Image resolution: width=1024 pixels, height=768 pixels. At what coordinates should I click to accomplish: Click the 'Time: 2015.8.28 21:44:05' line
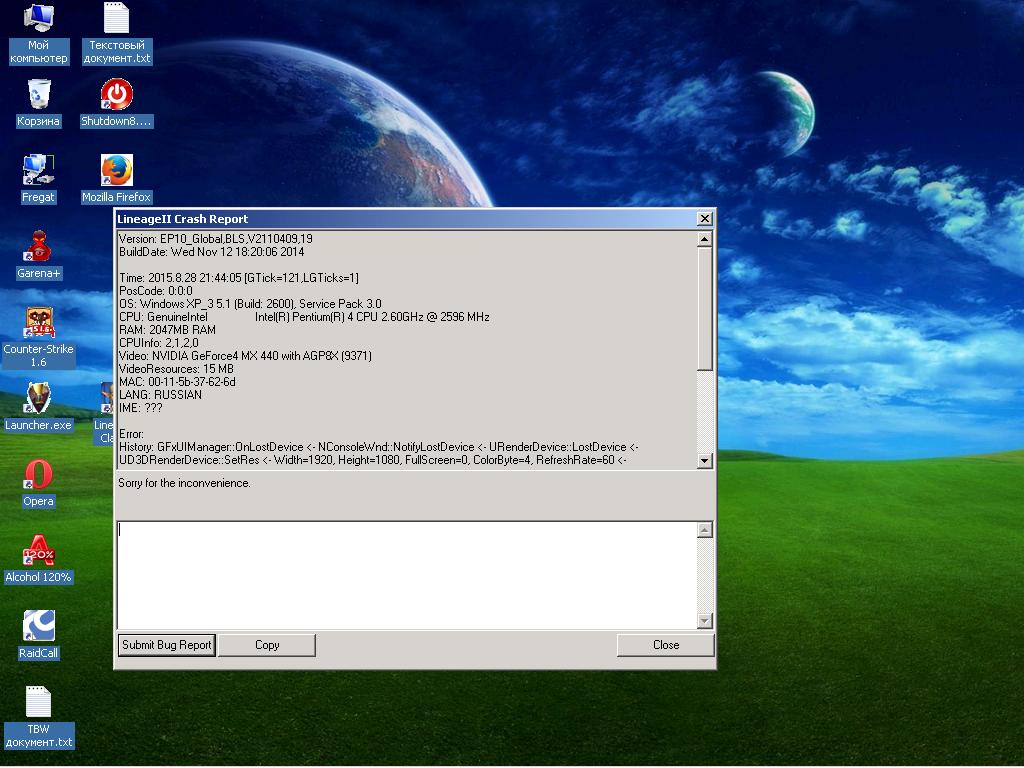pos(238,278)
